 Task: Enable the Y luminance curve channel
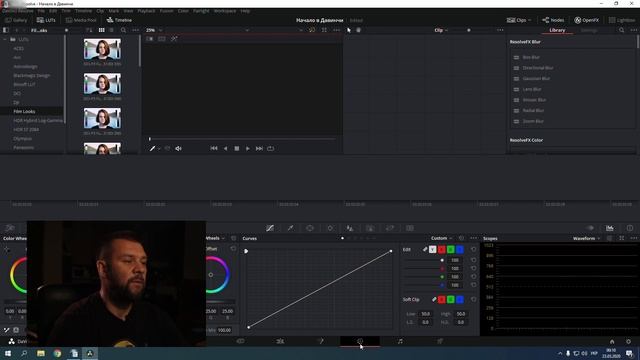click(x=433, y=249)
